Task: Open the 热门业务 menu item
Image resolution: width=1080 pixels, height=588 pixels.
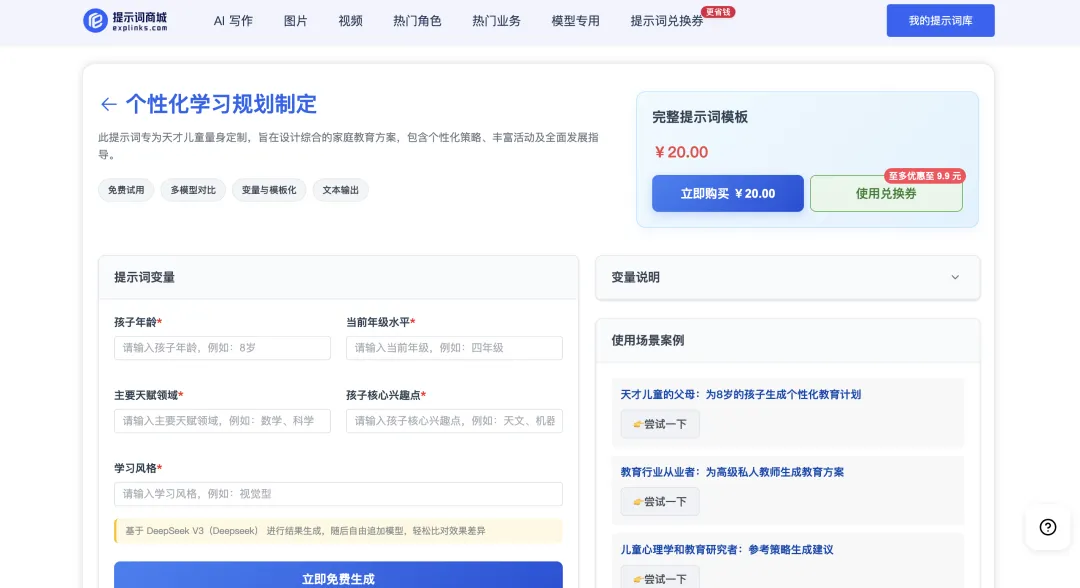Action: [x=497, y=21]
